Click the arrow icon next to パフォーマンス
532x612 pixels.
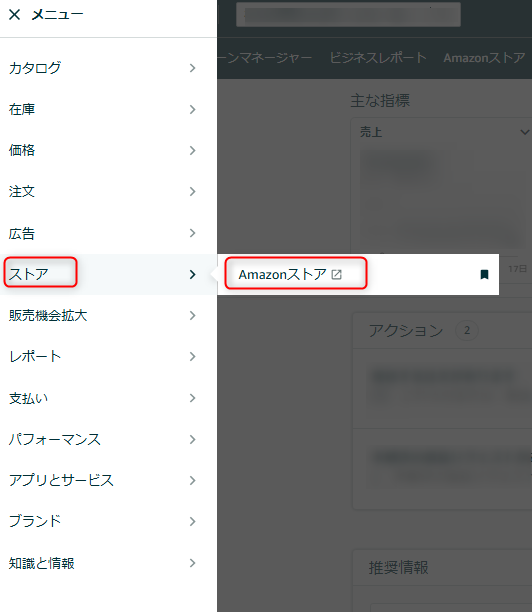(x=192, y=439)
